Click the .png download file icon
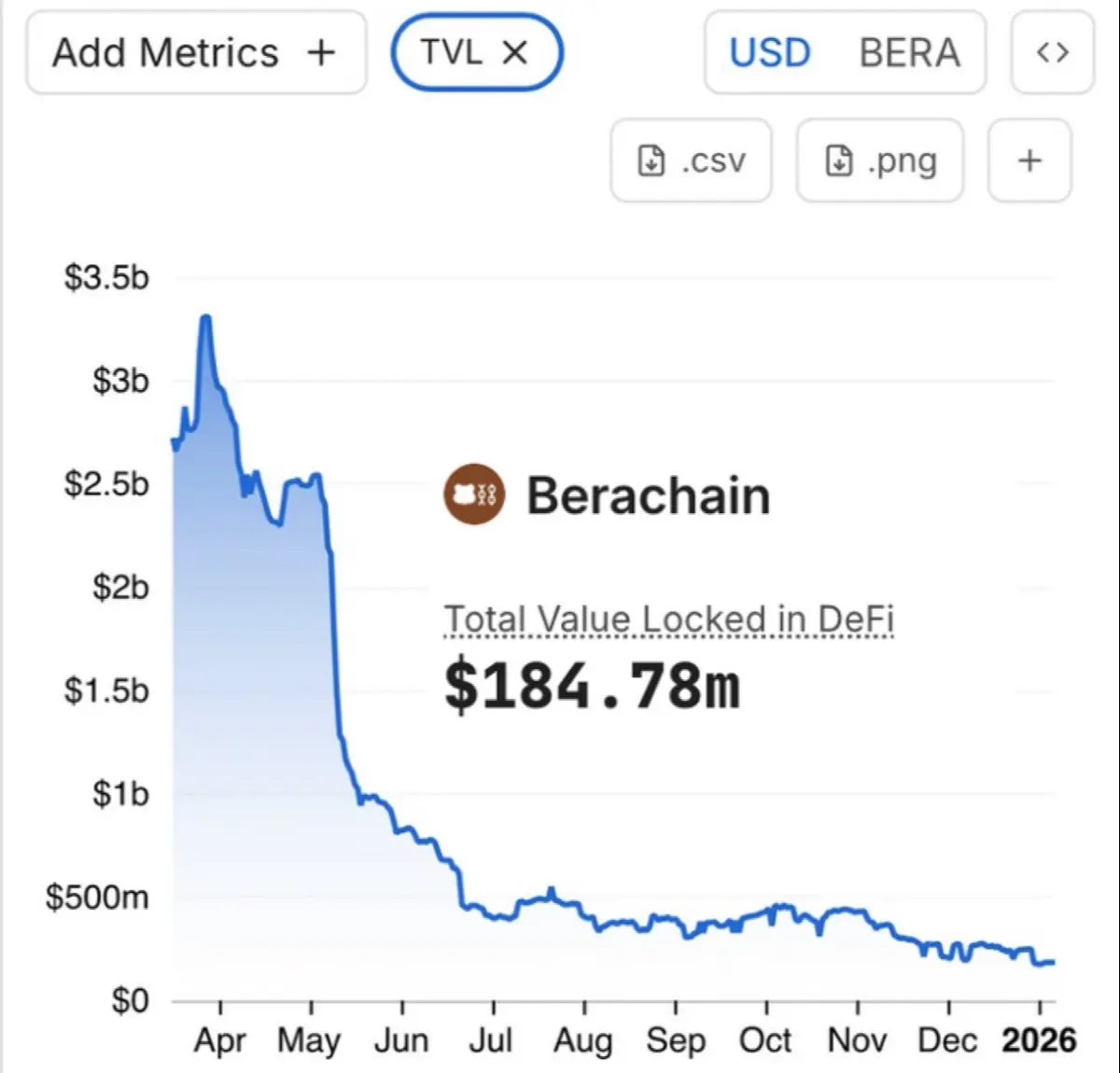This screenshot has width=1120, height=1073. pyautogui.click(x=838, y=161)
